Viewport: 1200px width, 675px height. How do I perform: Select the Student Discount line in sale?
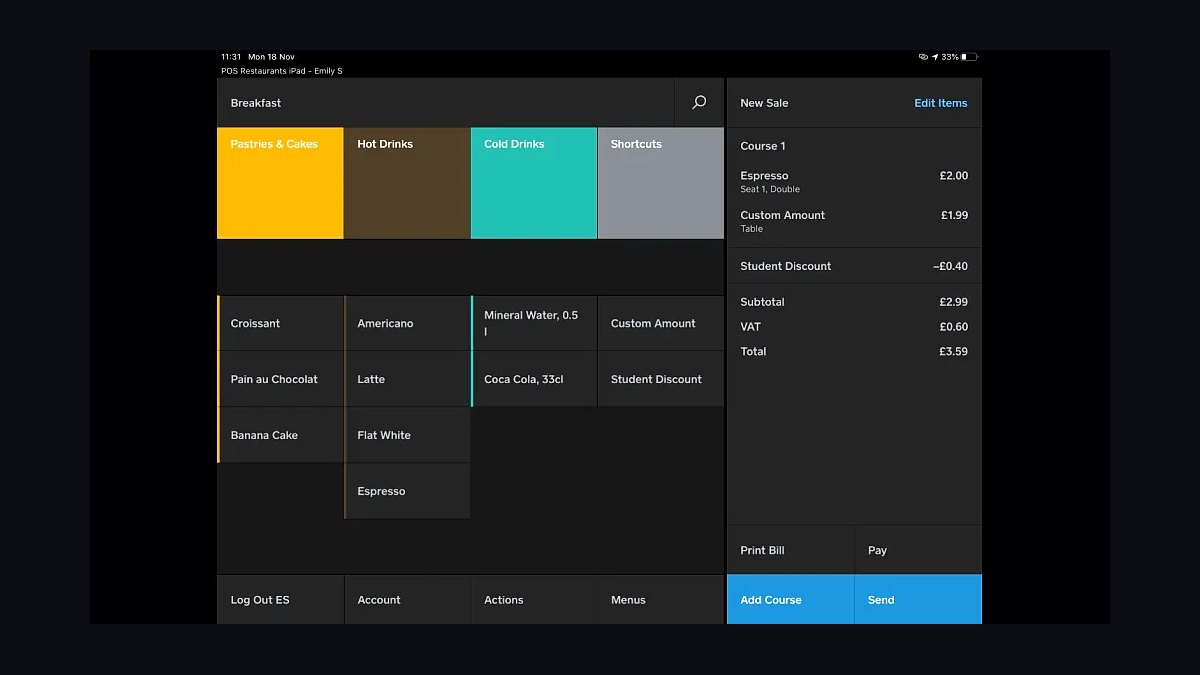[x=854, y=266]
